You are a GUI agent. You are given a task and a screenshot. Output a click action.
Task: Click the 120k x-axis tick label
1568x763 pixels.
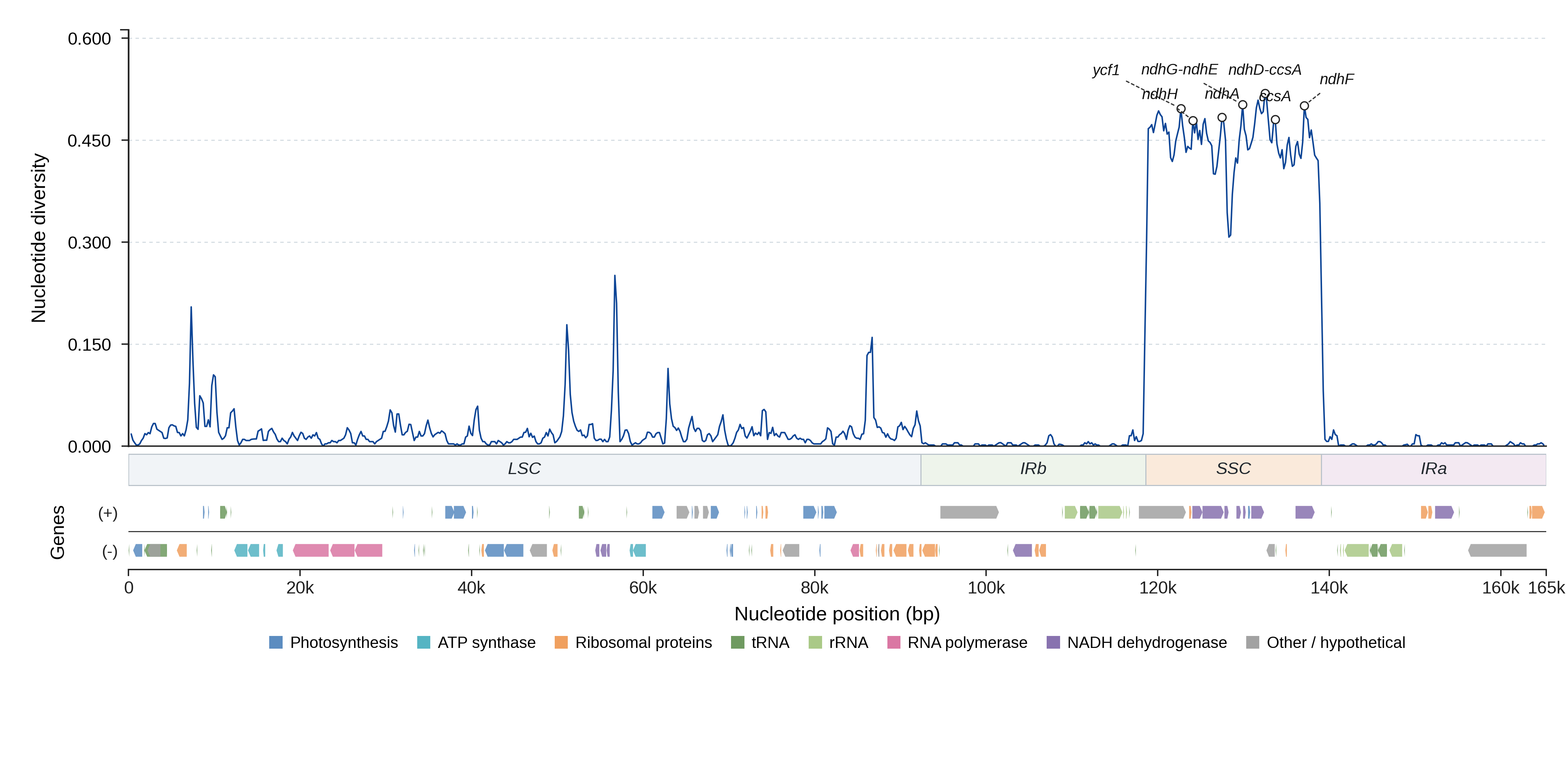(1158, 588)
